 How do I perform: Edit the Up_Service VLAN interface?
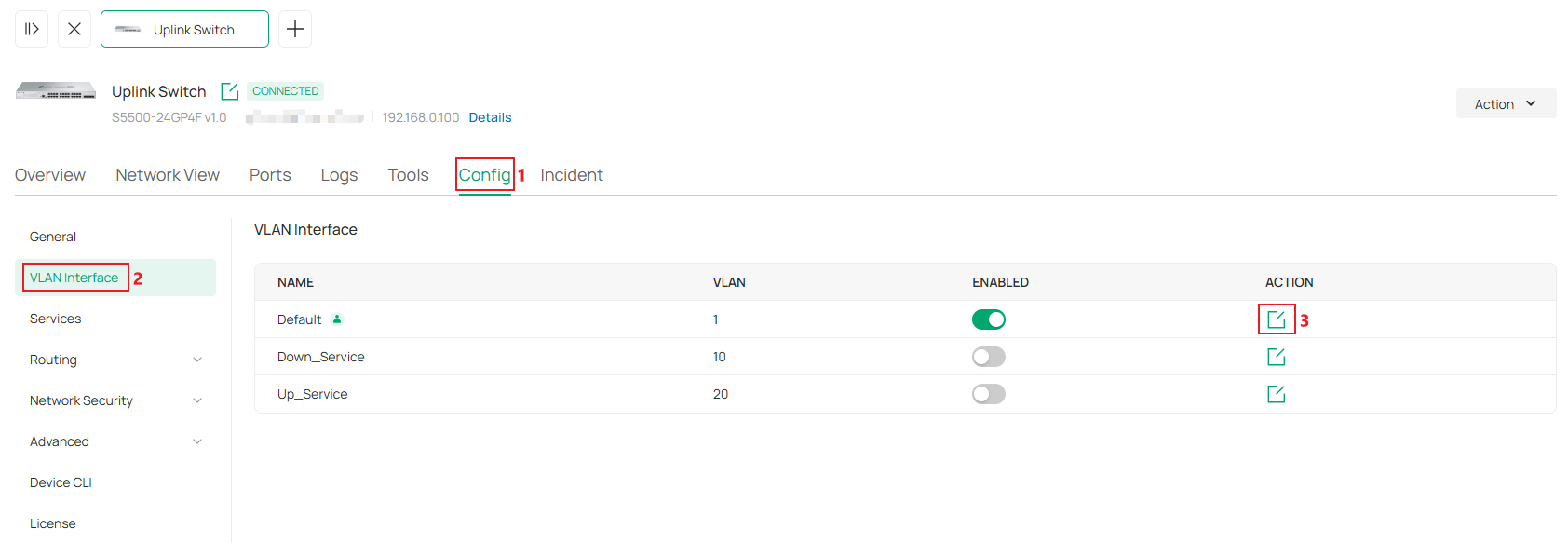click(1276, 393)
